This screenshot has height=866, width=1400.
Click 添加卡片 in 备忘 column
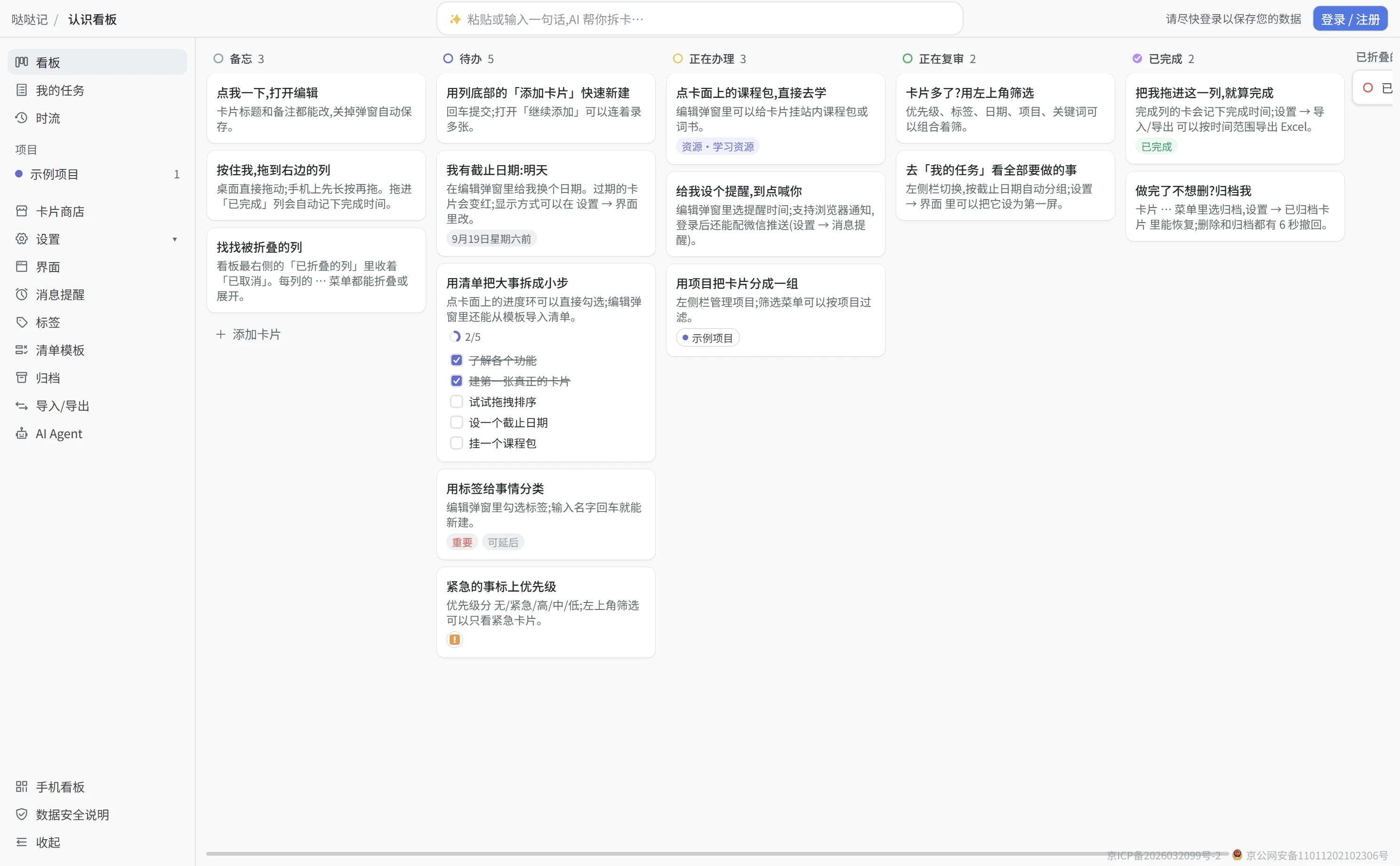[x=248, y=334]
